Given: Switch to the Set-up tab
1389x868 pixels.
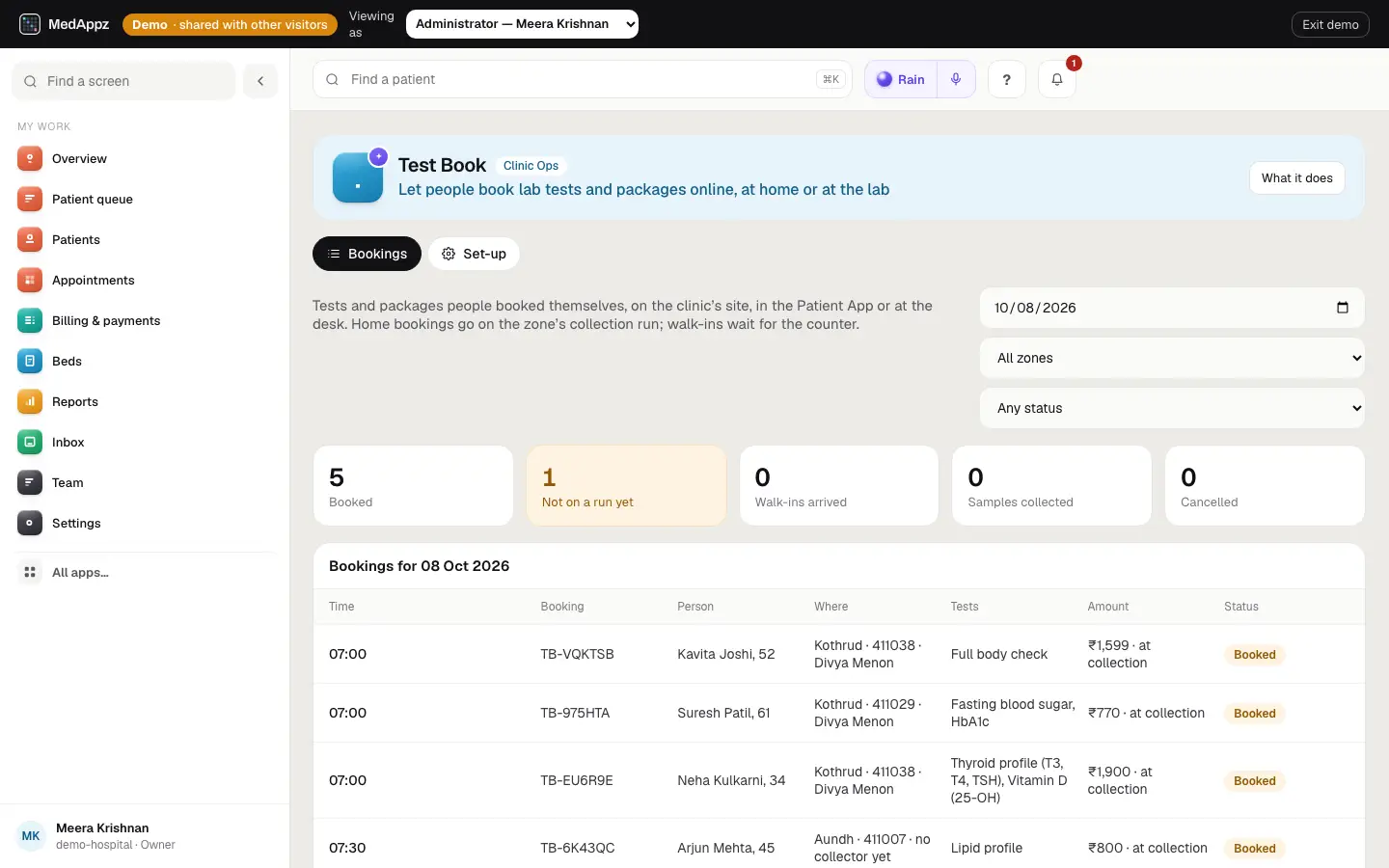Looking at the screenshot, I should tap(474, 254).
